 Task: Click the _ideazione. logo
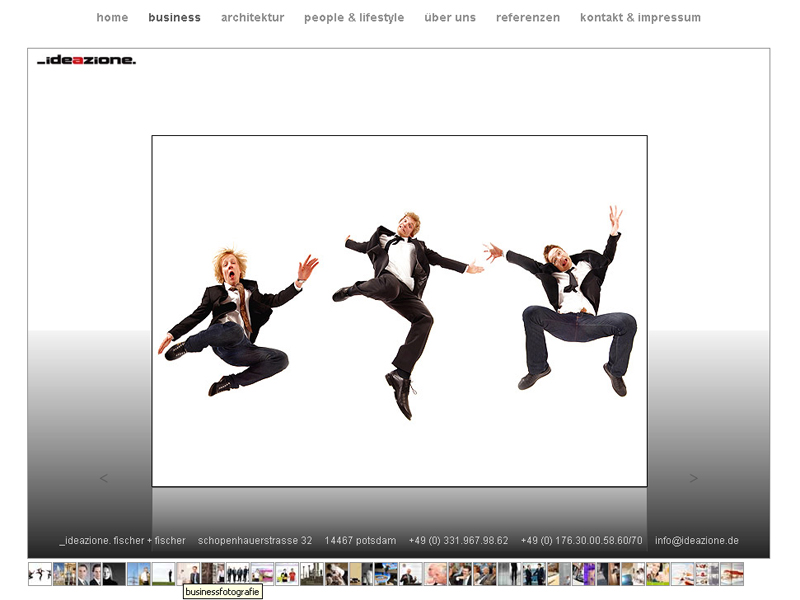click(87, 60)
